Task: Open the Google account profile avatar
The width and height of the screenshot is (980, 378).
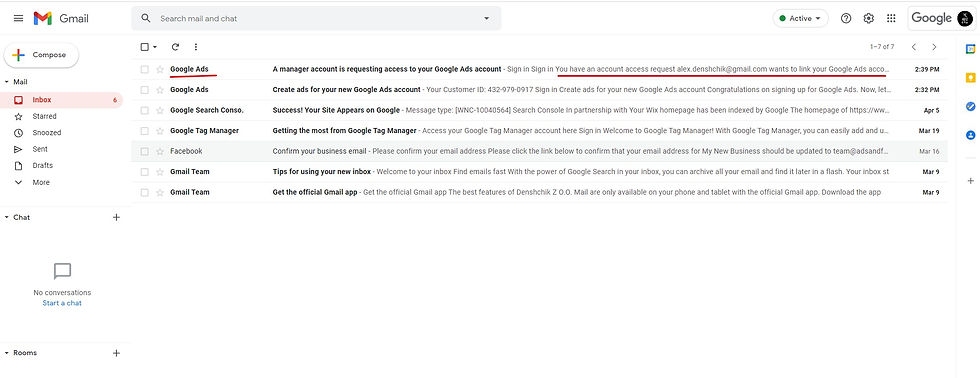Action: click(x=964, y=18)
